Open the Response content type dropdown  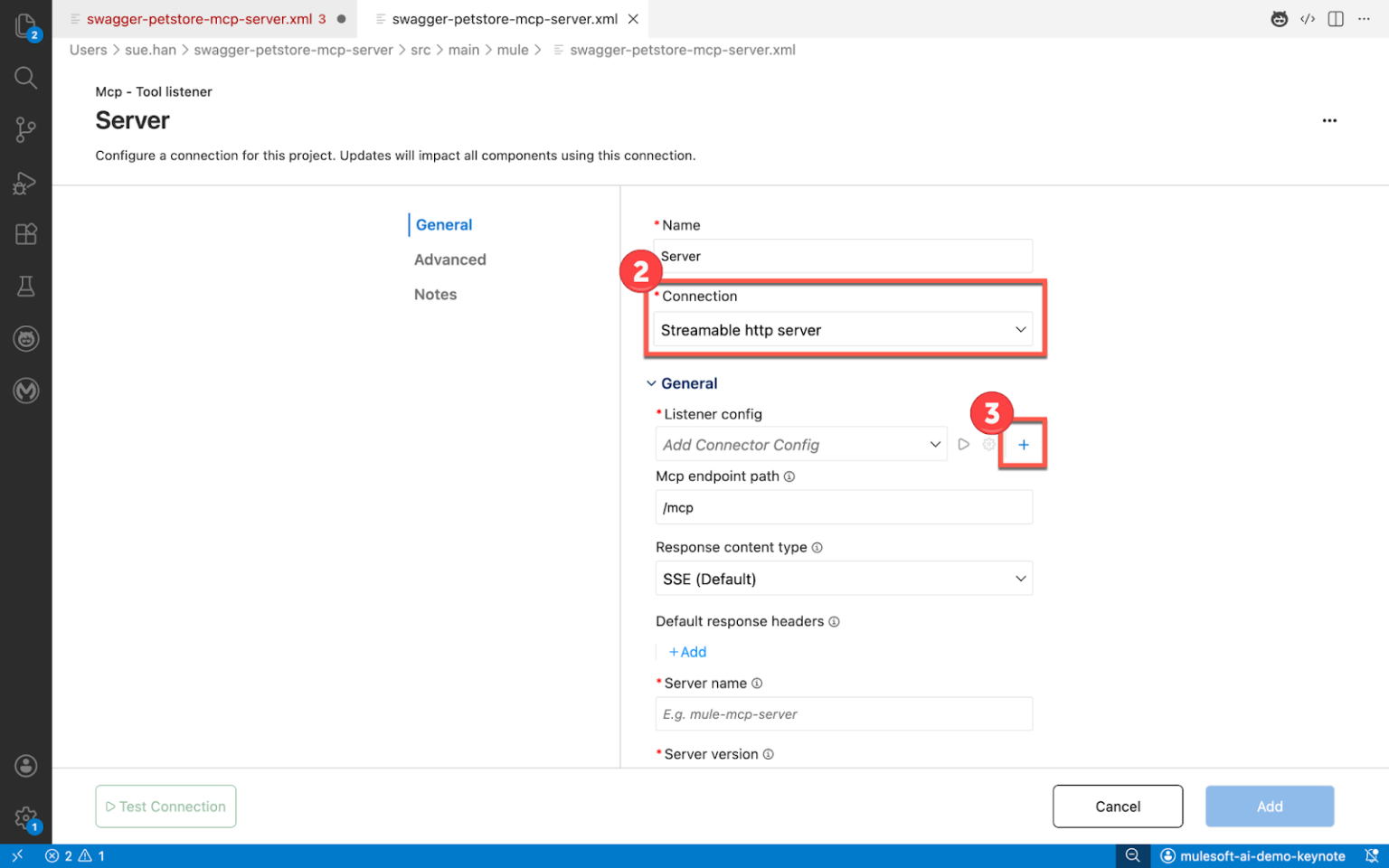tap(843, 578)
